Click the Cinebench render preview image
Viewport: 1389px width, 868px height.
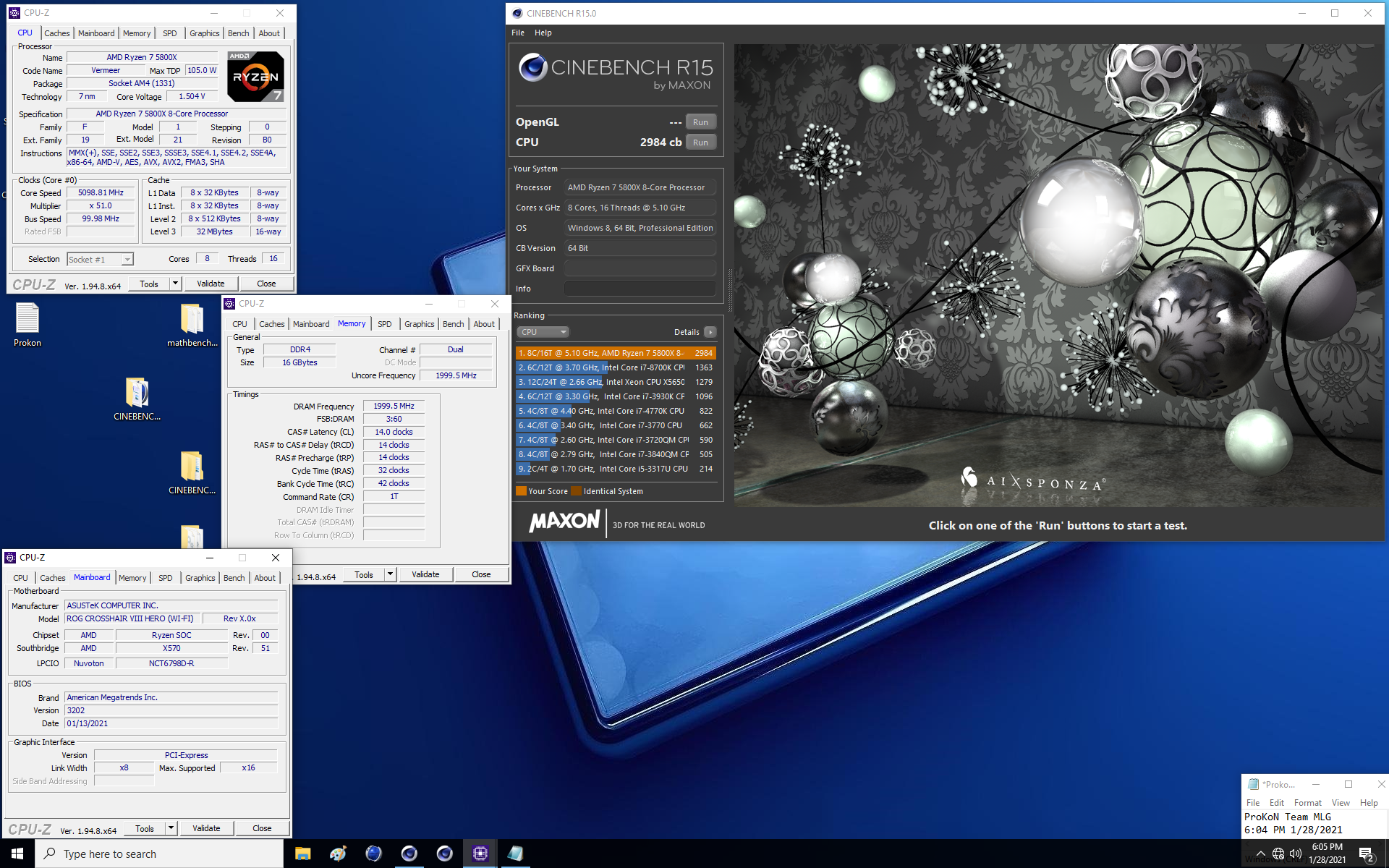coord(1059,275)
